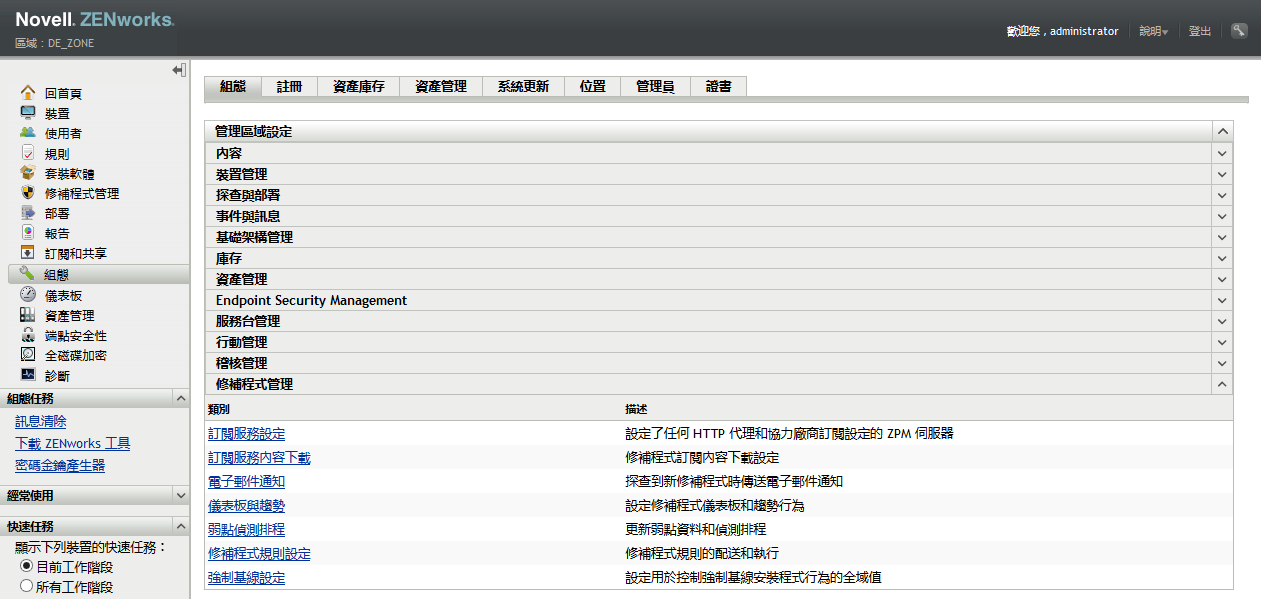1261x599 pixels.
Task: Expand the Endpoint Security Management section chevron
Action: 1222,300
